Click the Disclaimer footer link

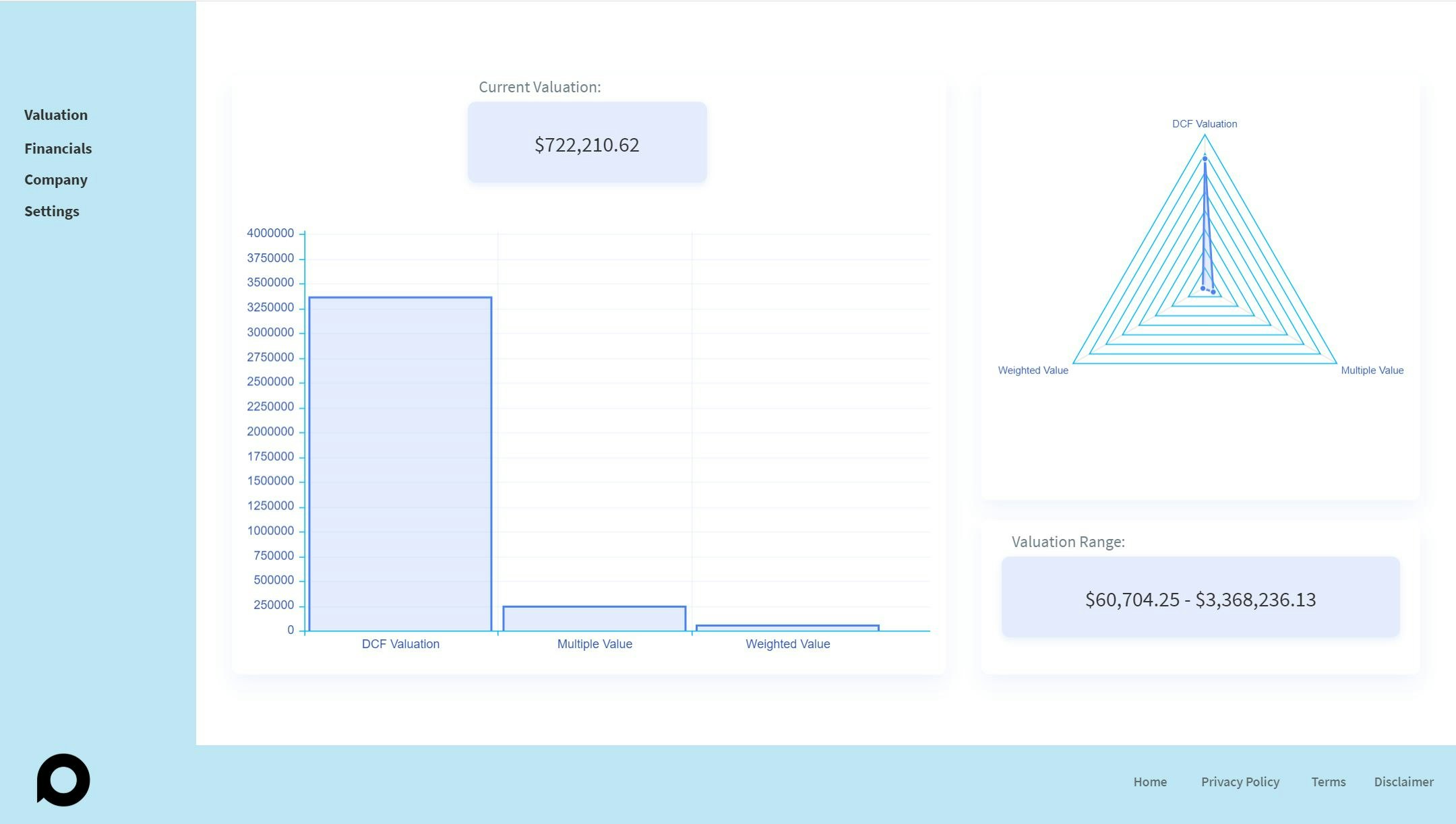click(1403, 782)
